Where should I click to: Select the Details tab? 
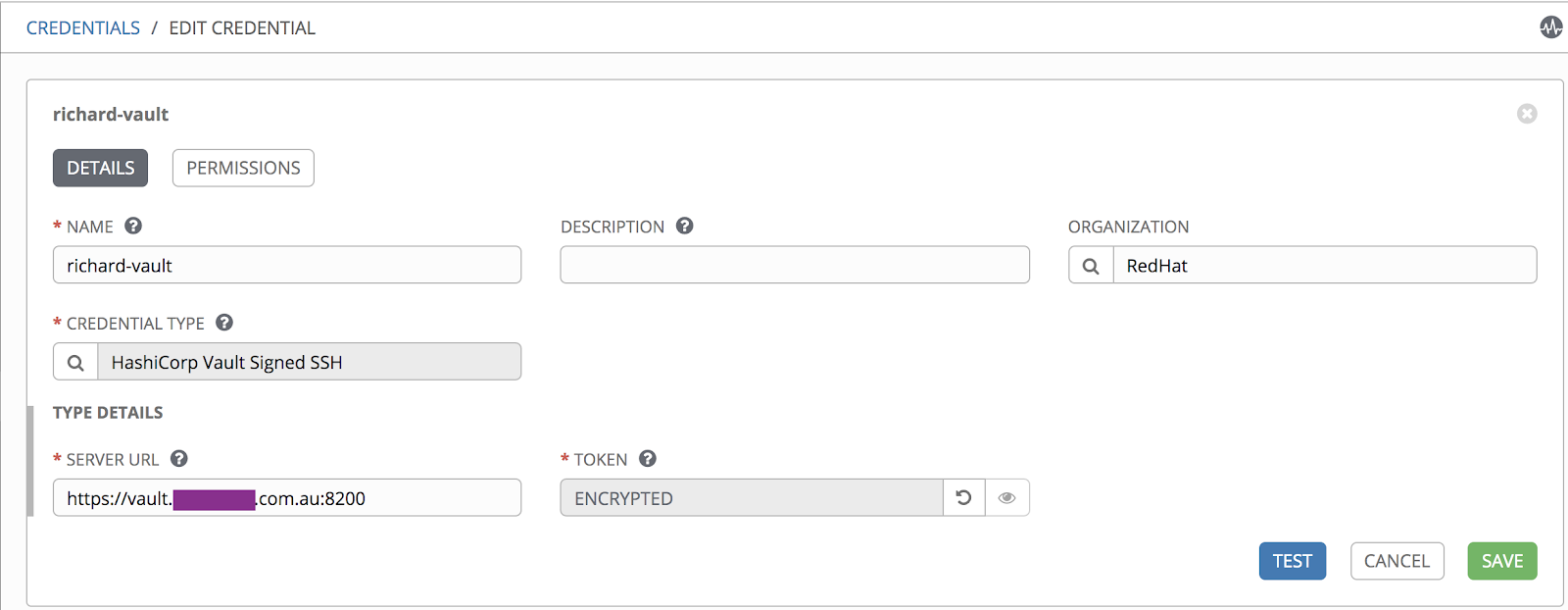coord(100,168)
